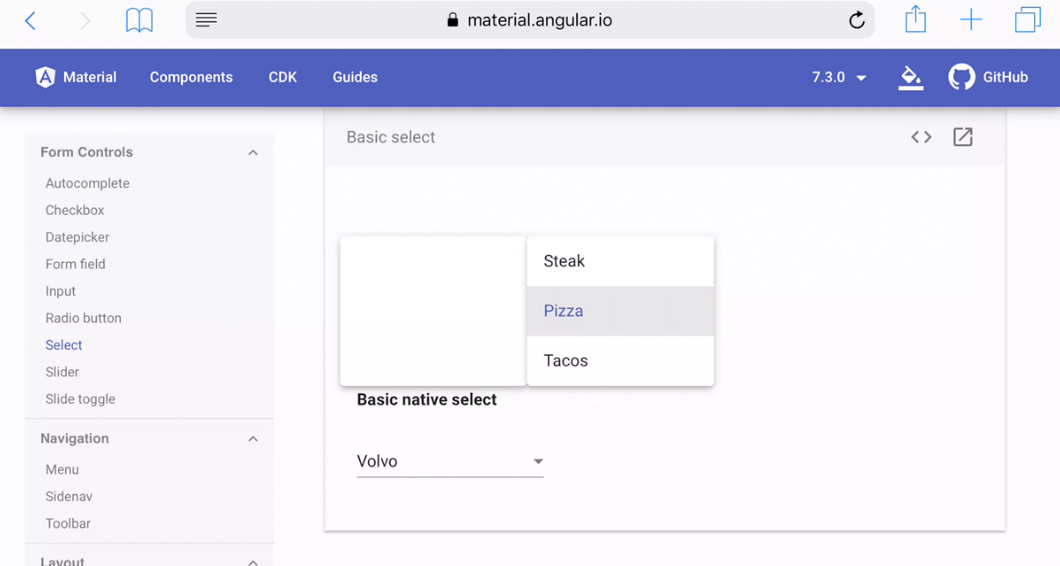Open Toolbar in sidebar
This screenshot has height=566, width=1060.
(68, 523)
